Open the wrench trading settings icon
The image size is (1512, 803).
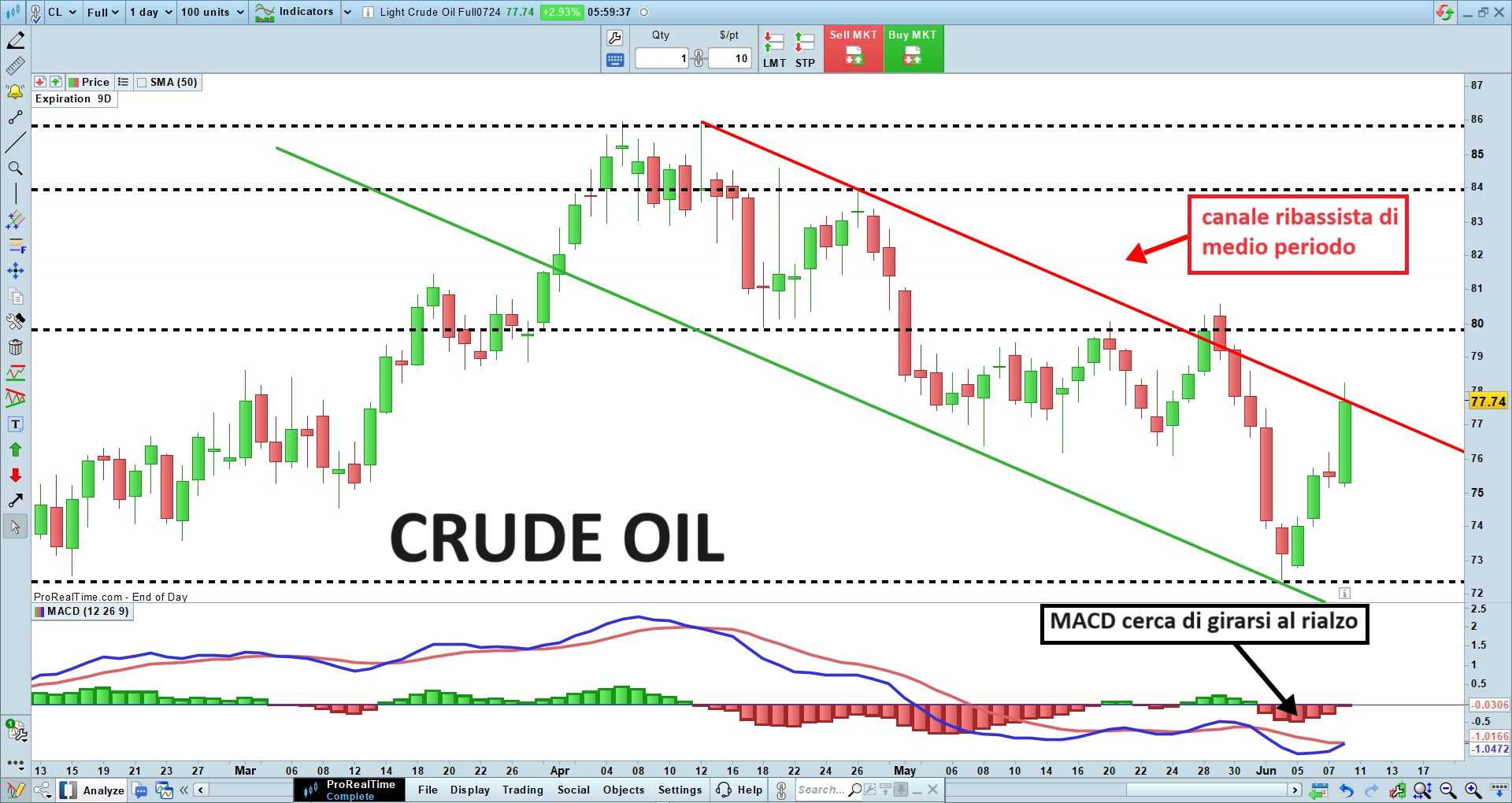tap(615, 38)
